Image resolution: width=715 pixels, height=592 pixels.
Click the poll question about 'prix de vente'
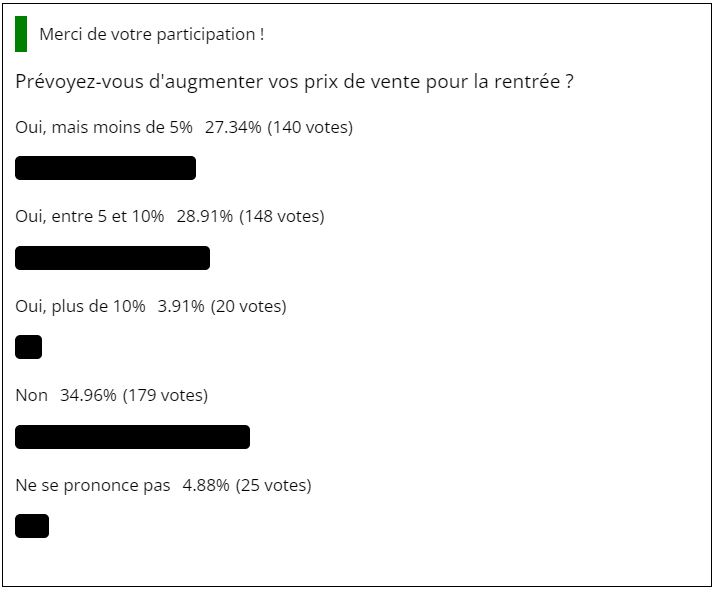point(295,82)
